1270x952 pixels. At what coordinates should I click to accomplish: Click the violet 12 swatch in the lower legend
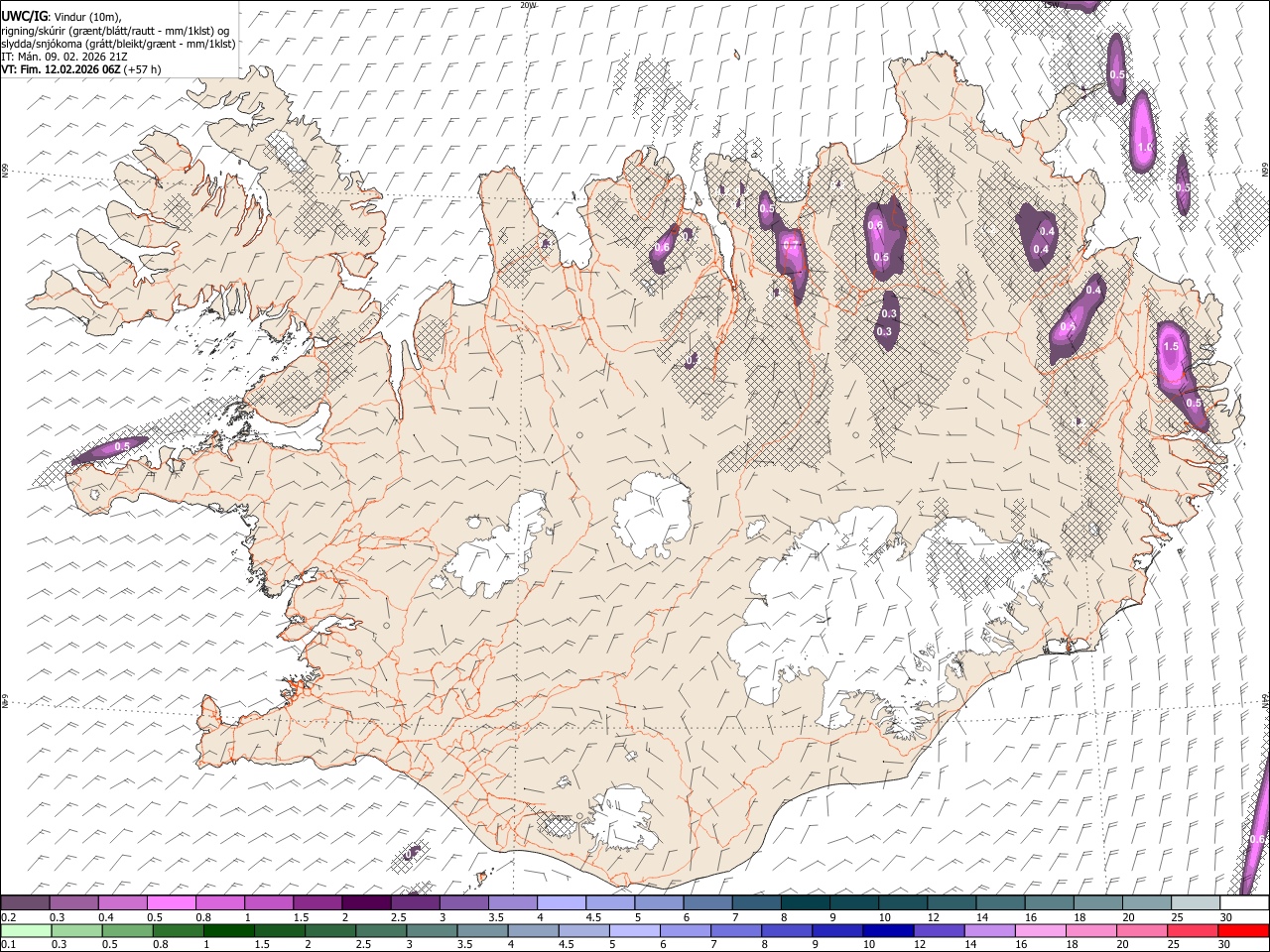937,930
